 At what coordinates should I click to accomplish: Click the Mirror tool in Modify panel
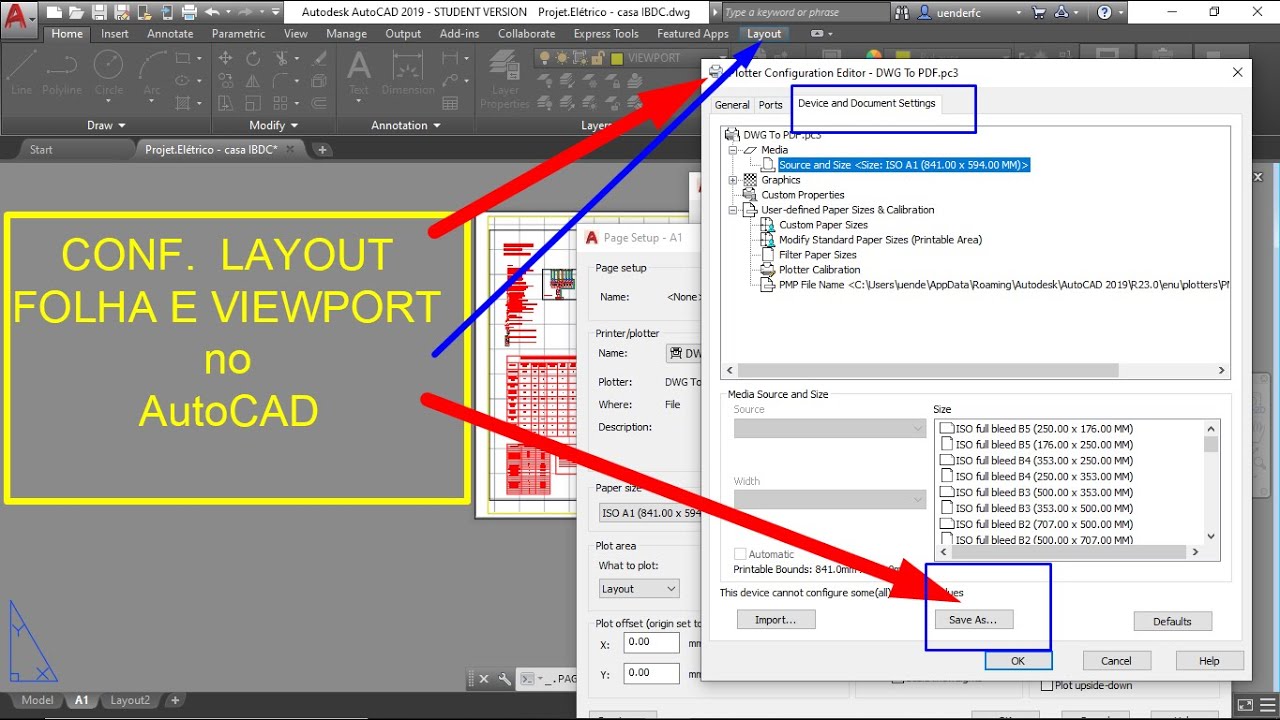253,81
